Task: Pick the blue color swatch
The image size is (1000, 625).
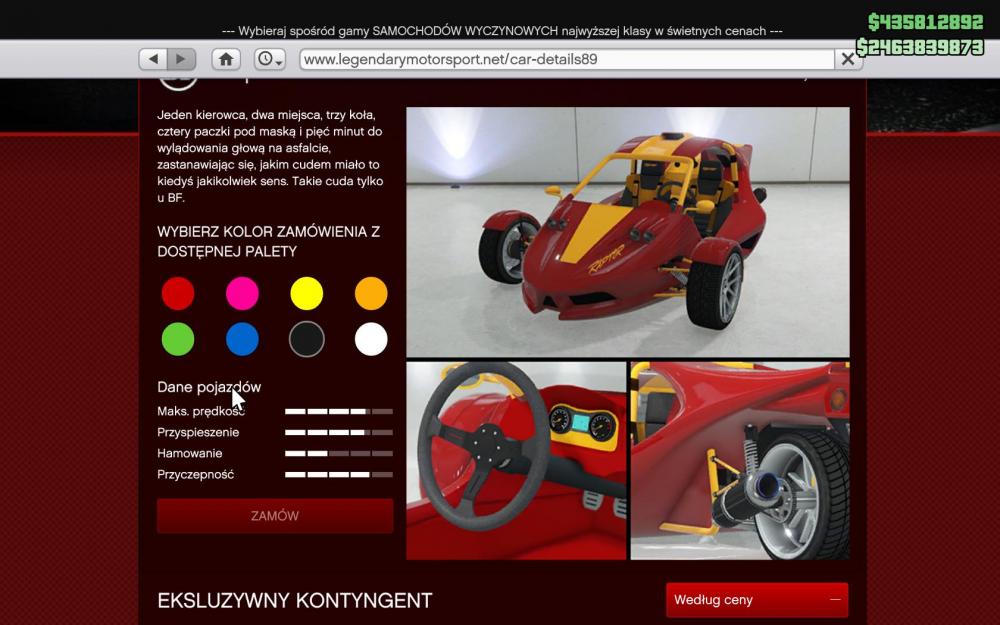Action: pos(242,339)
